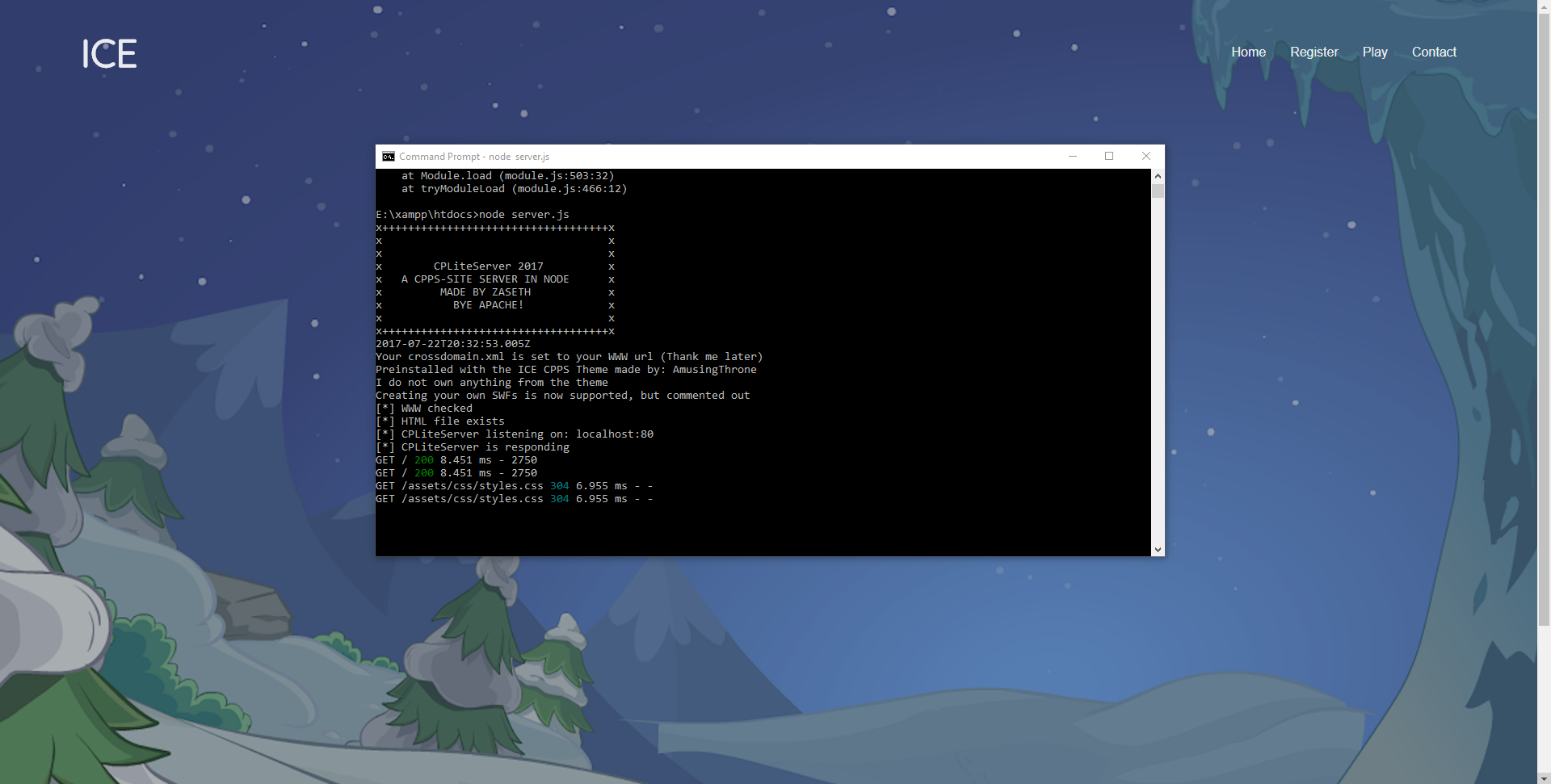Click the console scrollbar up arrow
Viewport: 1551px width, 784px height.
(x=1158, y=176)
